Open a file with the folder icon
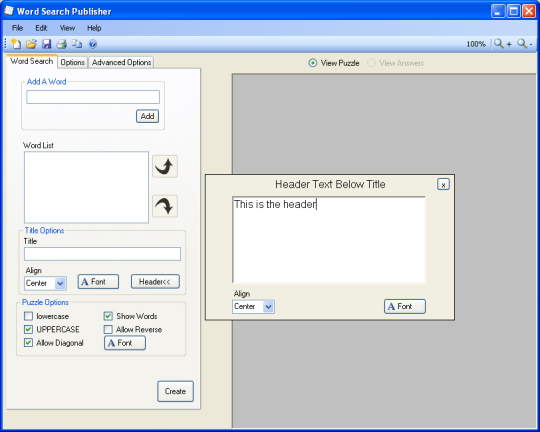540x432 pixels. tap(31, 44)
